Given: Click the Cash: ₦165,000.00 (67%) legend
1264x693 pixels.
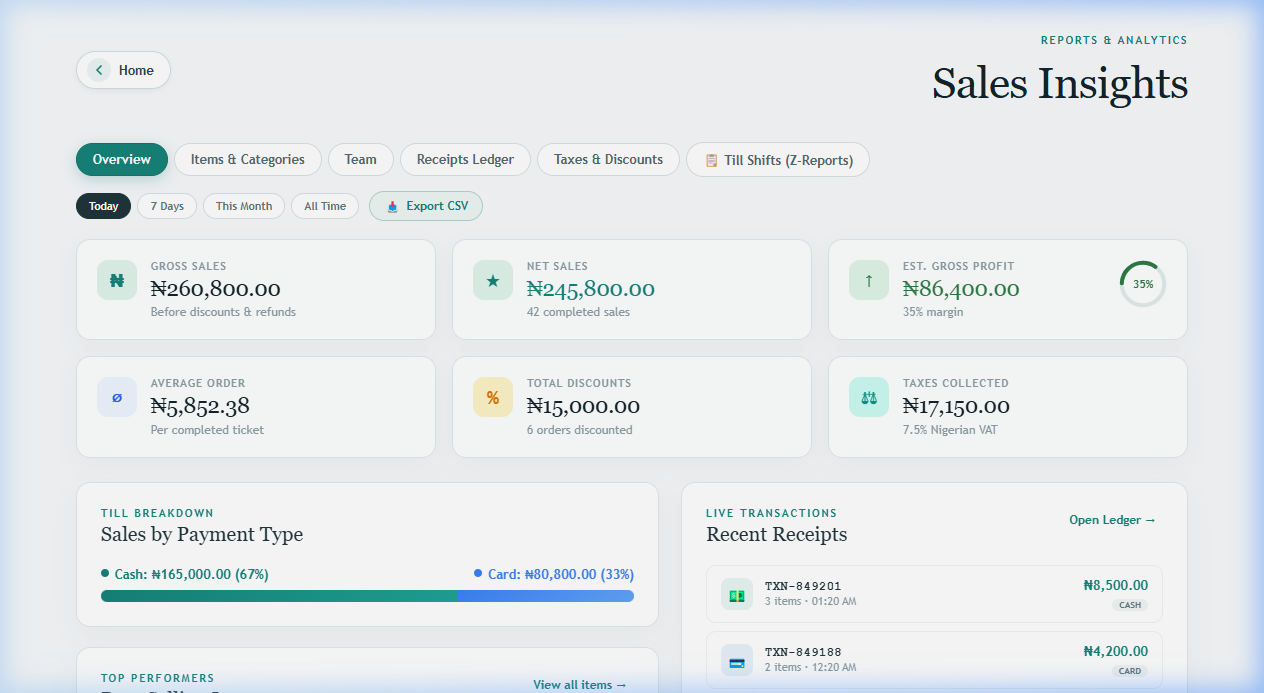Looking at the screenshot, I should point(185,574).
